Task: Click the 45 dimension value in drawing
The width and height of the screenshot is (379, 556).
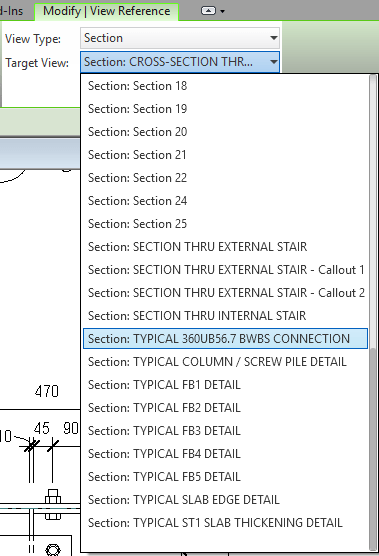Action: click(41, 428)
